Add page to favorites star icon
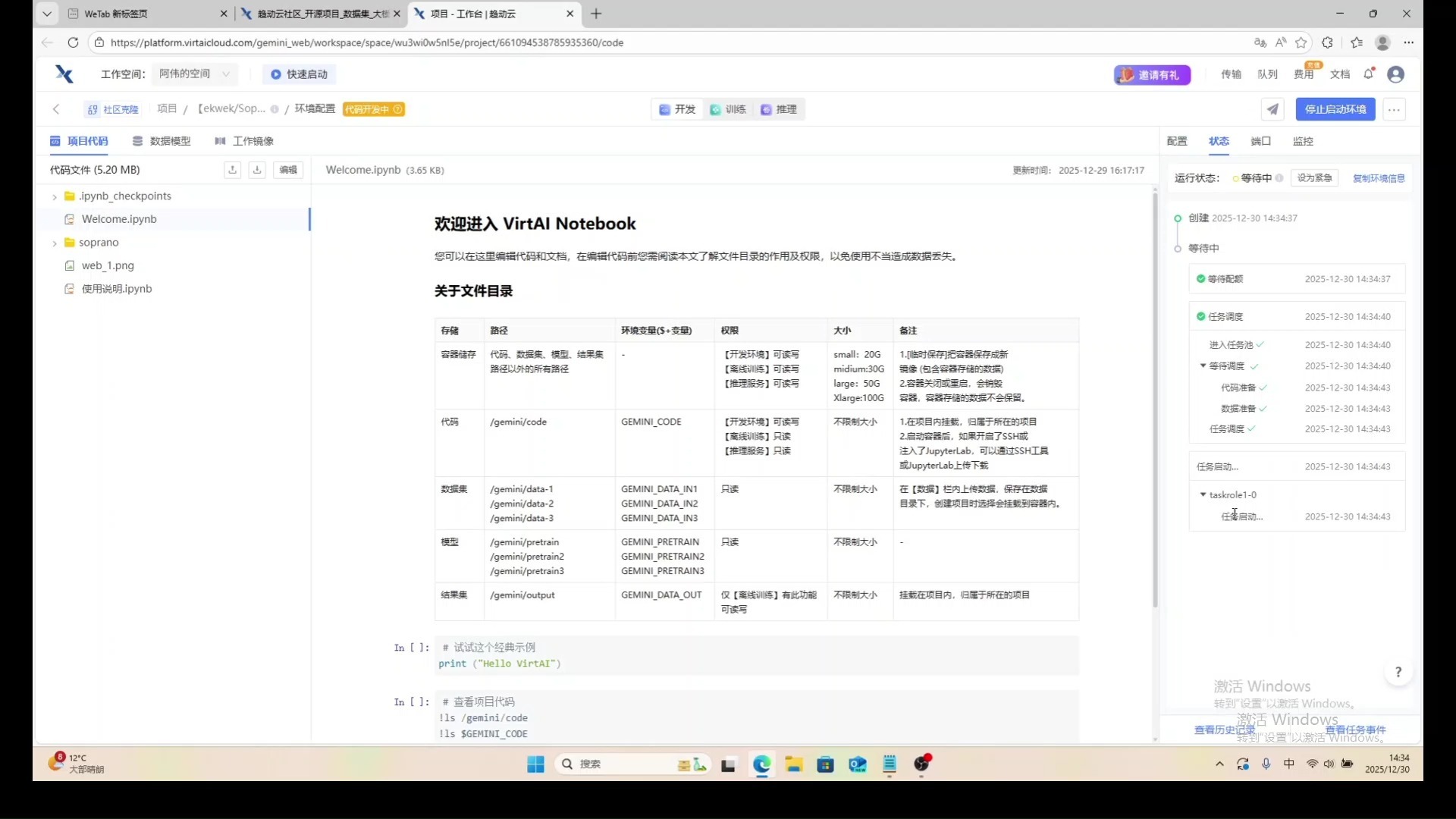 coord(1301,42)
